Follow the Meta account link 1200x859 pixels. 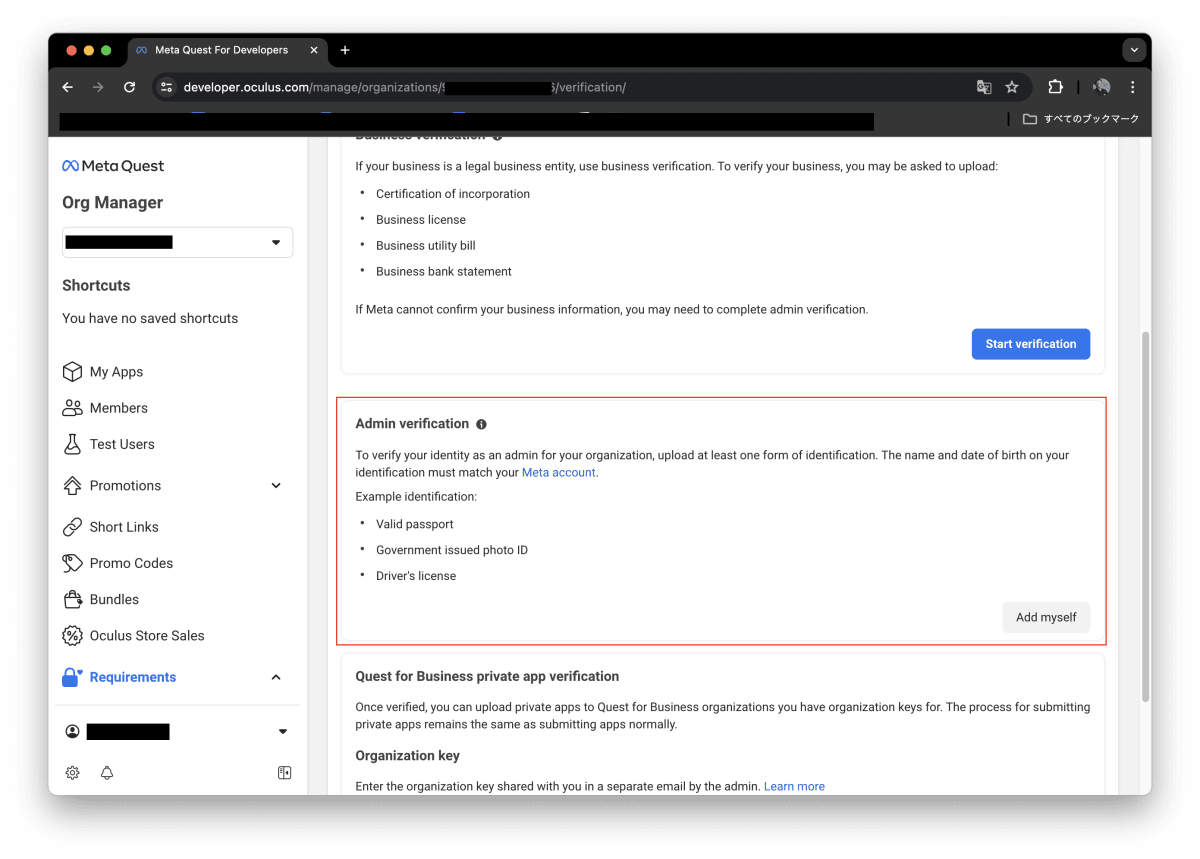click(559, 473)
